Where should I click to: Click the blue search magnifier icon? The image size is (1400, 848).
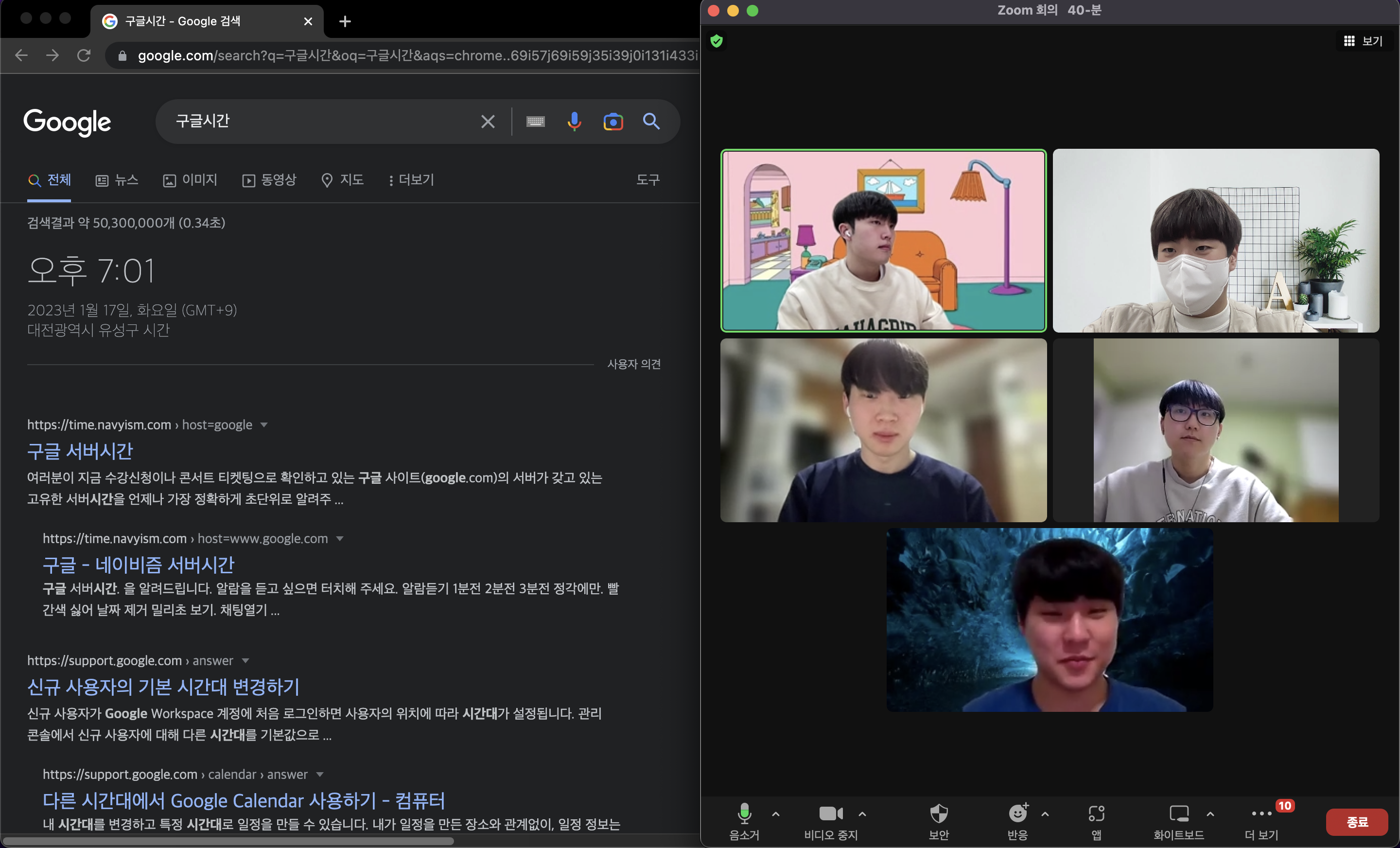coord(651,121)
